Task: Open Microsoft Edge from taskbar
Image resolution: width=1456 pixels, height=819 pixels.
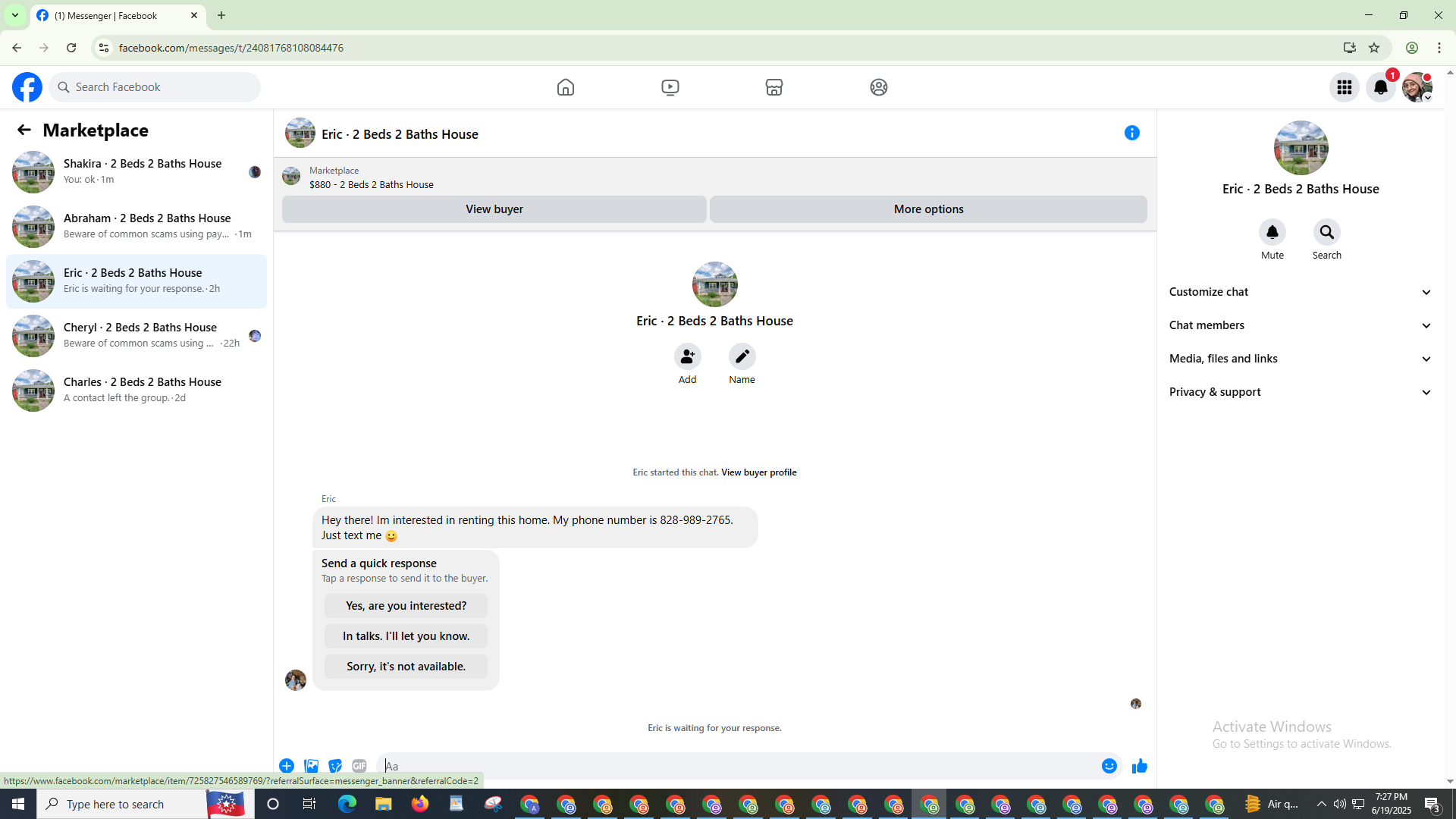Action: coord(347,804)
